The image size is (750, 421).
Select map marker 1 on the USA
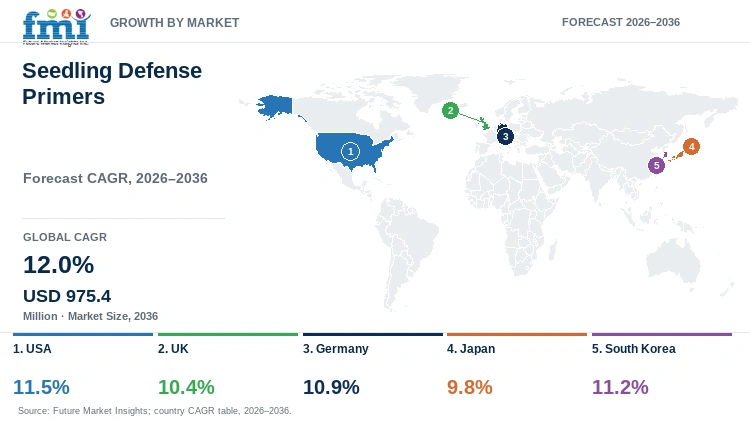click(x=350, y=152)
